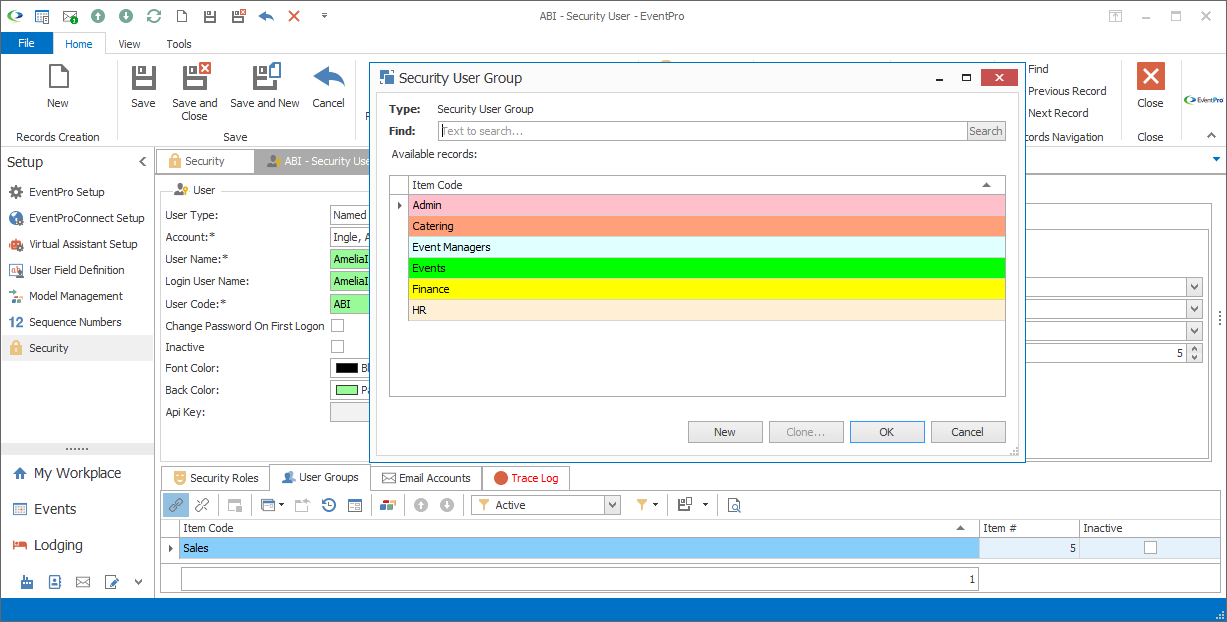Viewport: 1227px width, 622px height.
Task: Open the mail envelope icon in the title bar
Action: click(x=70, y=16)
